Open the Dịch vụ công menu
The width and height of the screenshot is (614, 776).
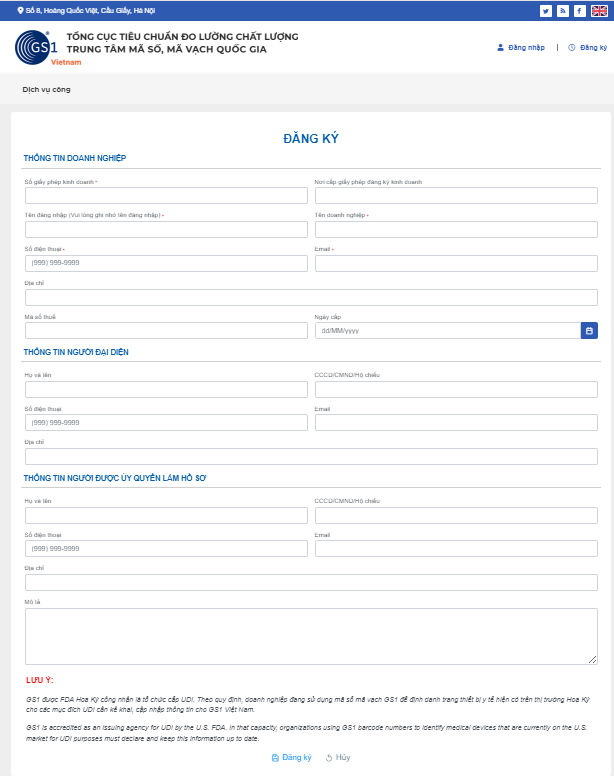pos(46,90)
